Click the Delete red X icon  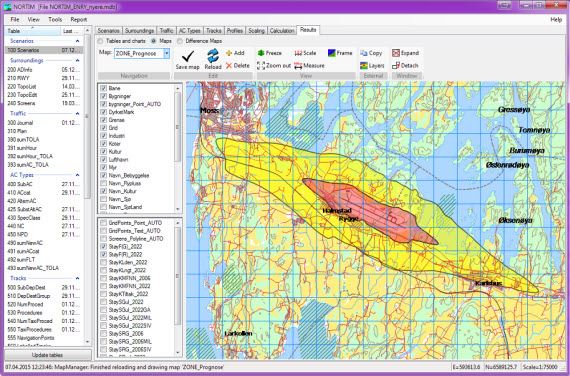(229, 65)
